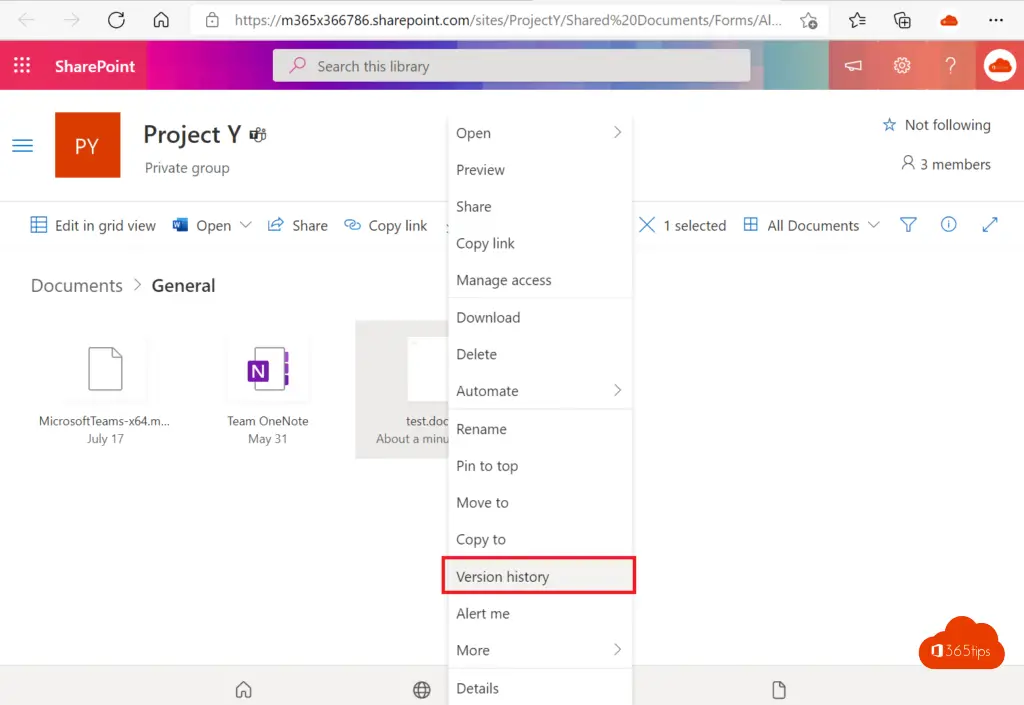
Task: Click the browser address bar URL
Action: [507, 20]
